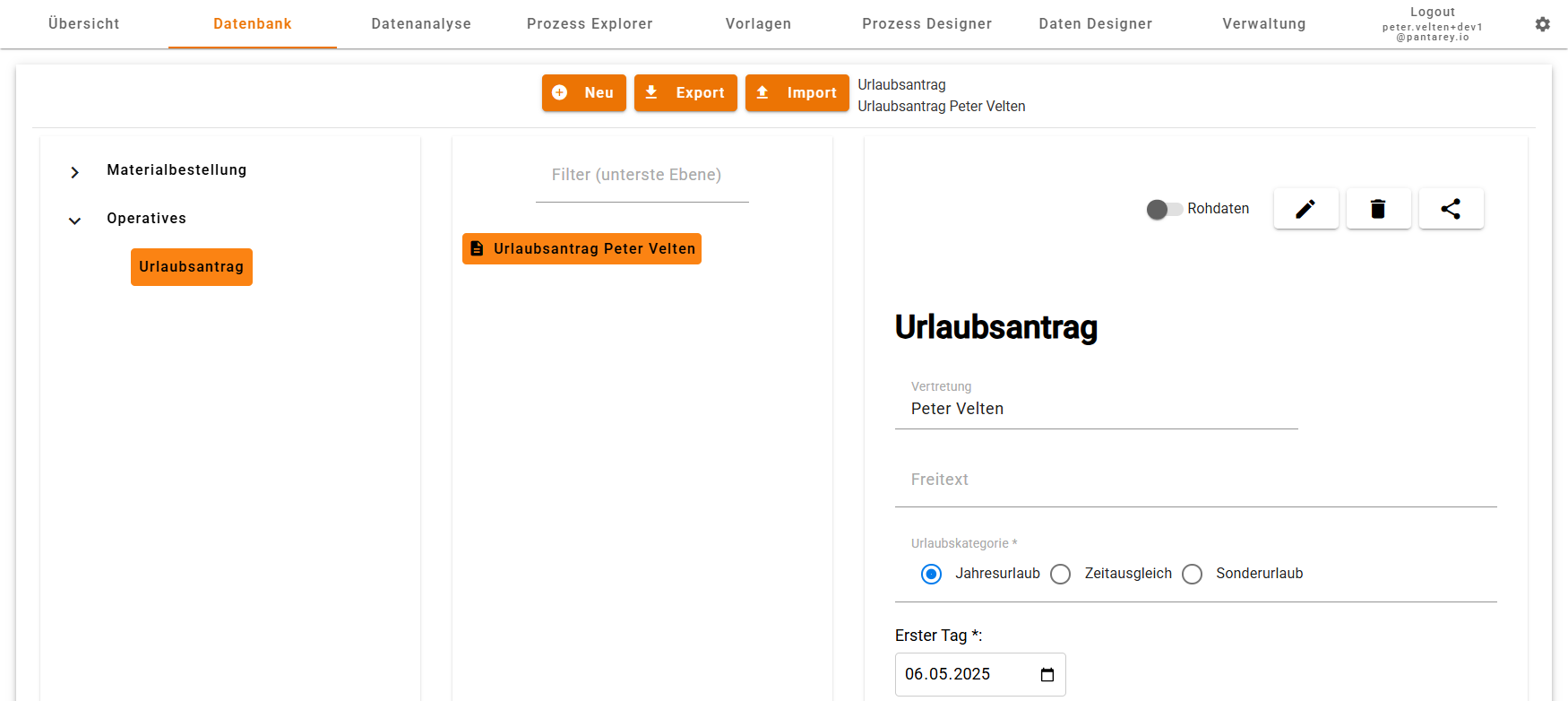Select Urlaubsantrag in the tree
The width and height of the screenshot is (1568, 701).
click(x=191, y=267)
